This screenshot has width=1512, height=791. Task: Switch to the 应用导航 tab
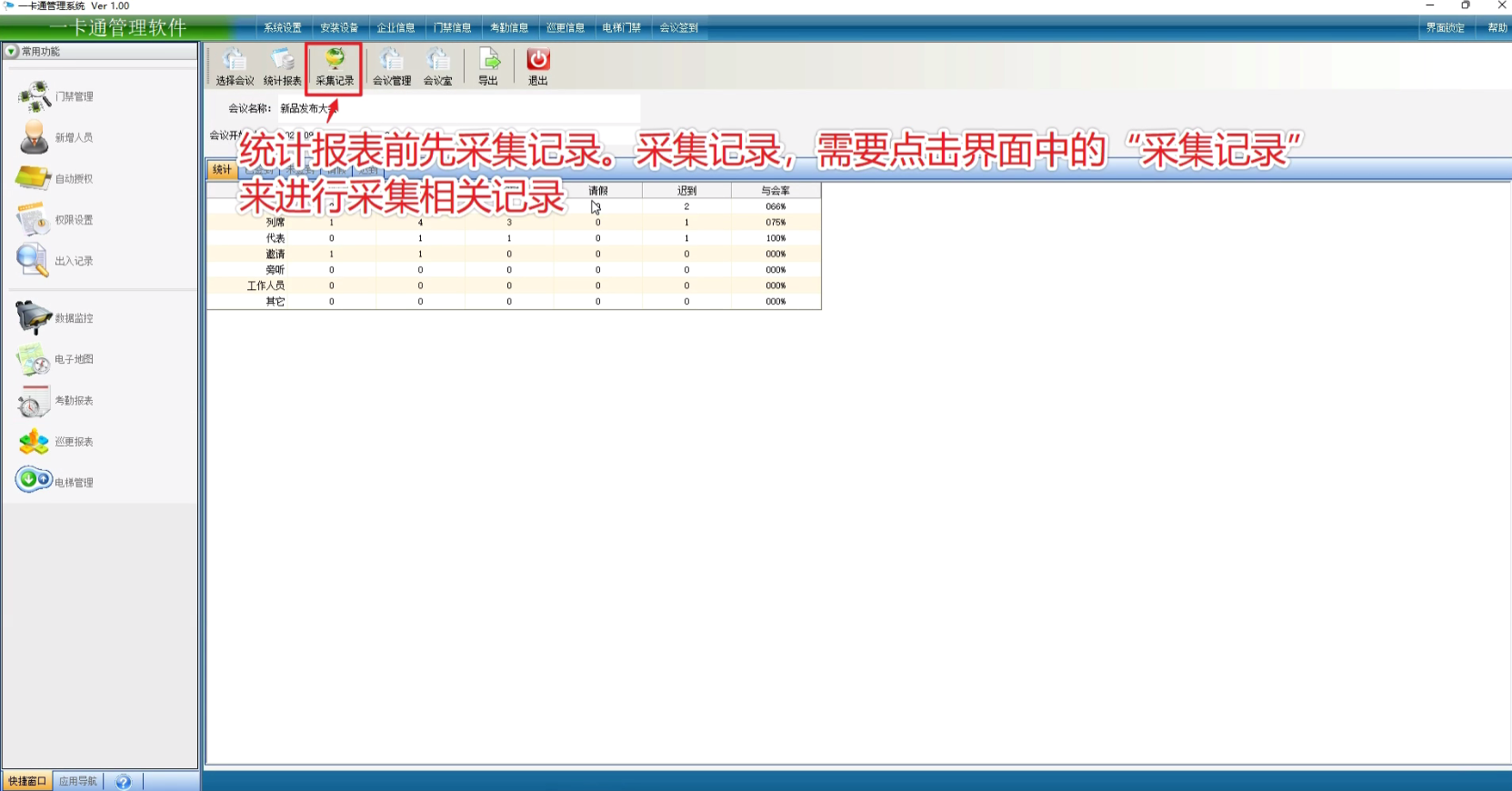click(78, 781)
